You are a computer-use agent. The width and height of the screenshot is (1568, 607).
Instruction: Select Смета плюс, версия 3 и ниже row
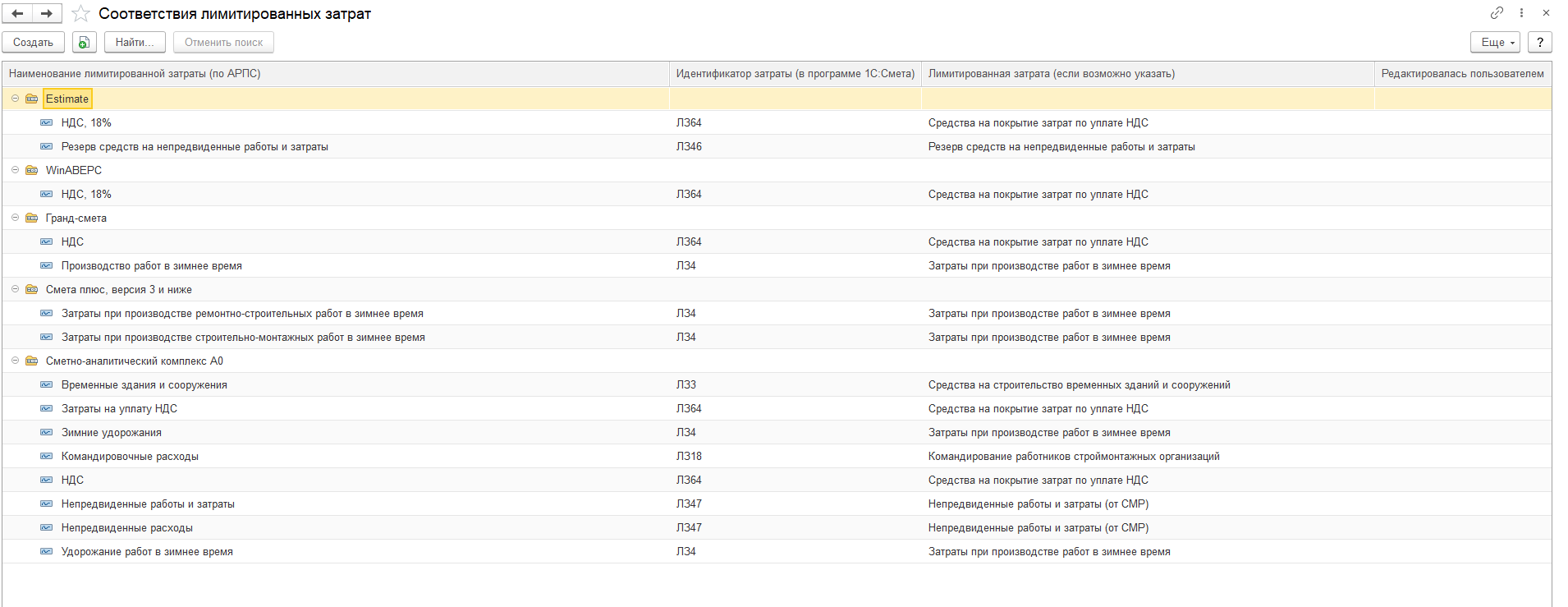coord(777,289)
